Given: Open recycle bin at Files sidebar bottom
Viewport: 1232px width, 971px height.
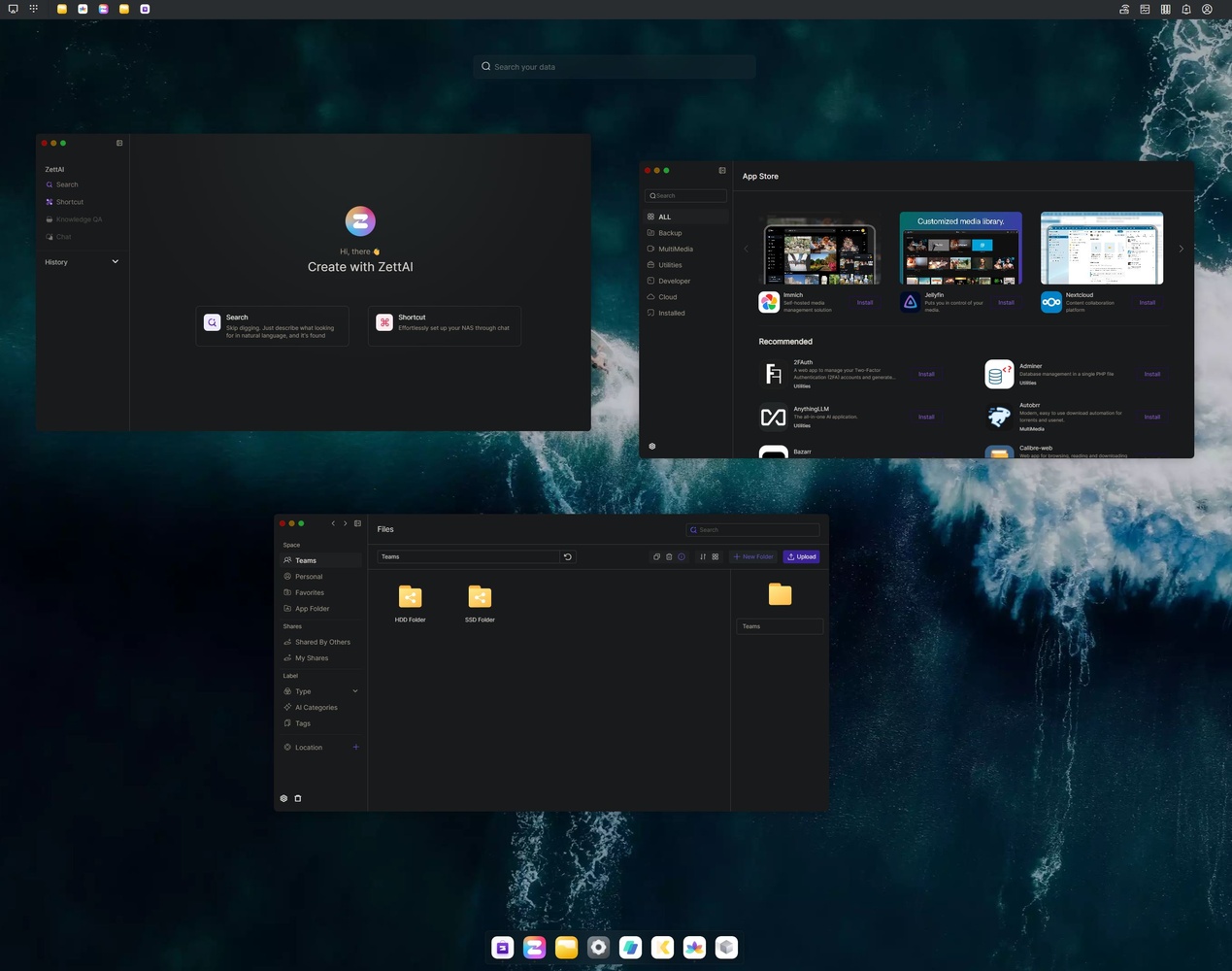Looking at the screenshot, I should (x=298, y=799).
